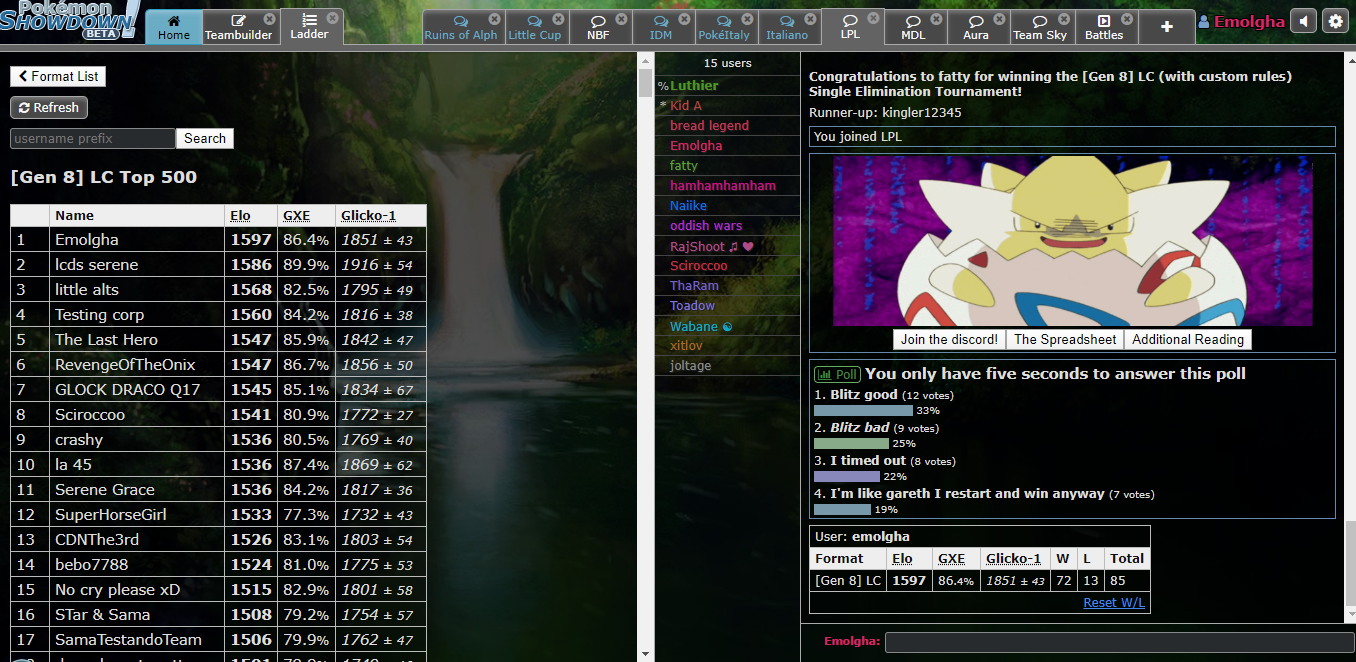Click ladder row lcds serene
Image resolution: width=1356 pixels, height=662 pixels.
pyautogui.click(x=218, y=264)
